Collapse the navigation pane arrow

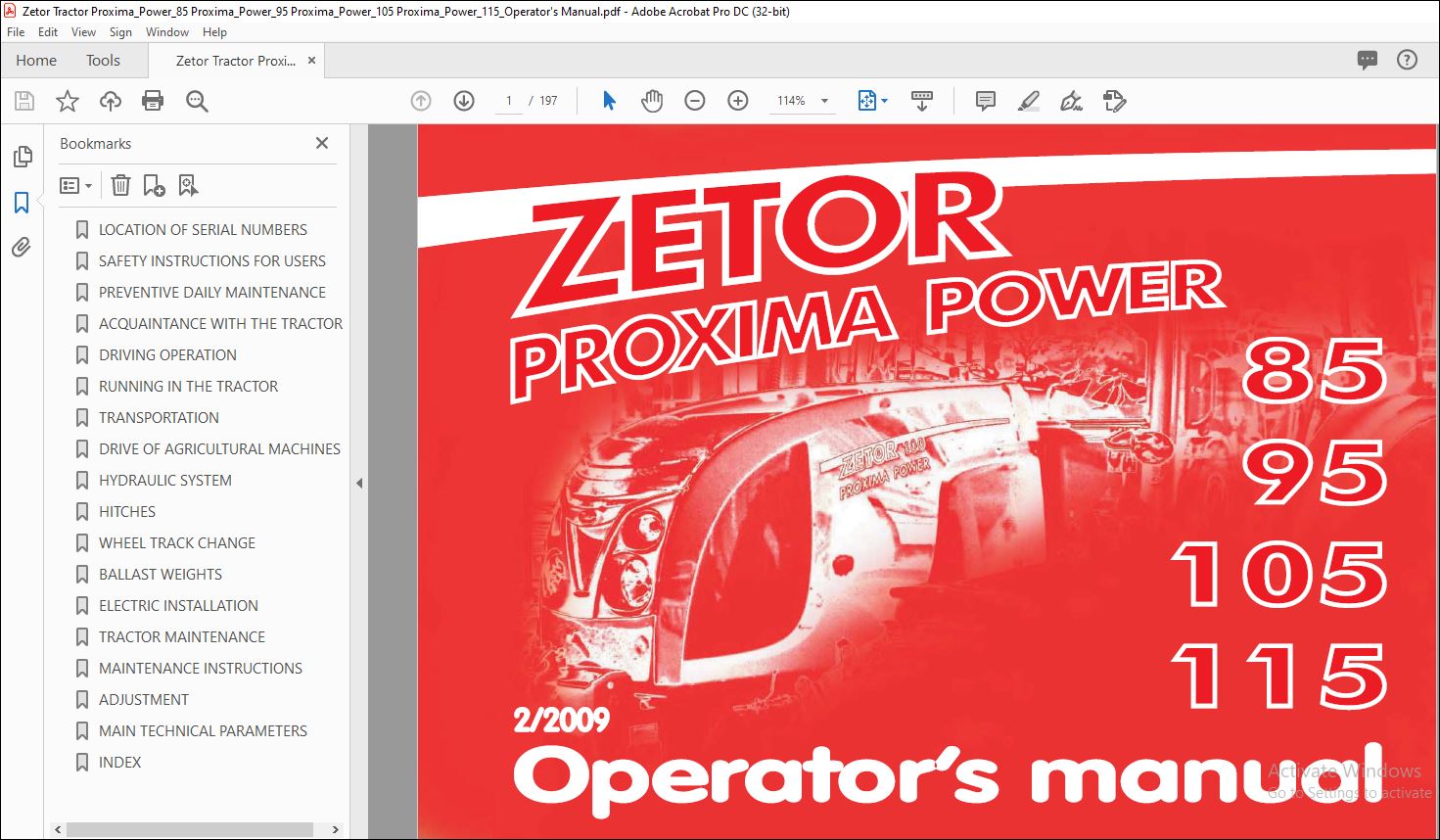[359, 483]
